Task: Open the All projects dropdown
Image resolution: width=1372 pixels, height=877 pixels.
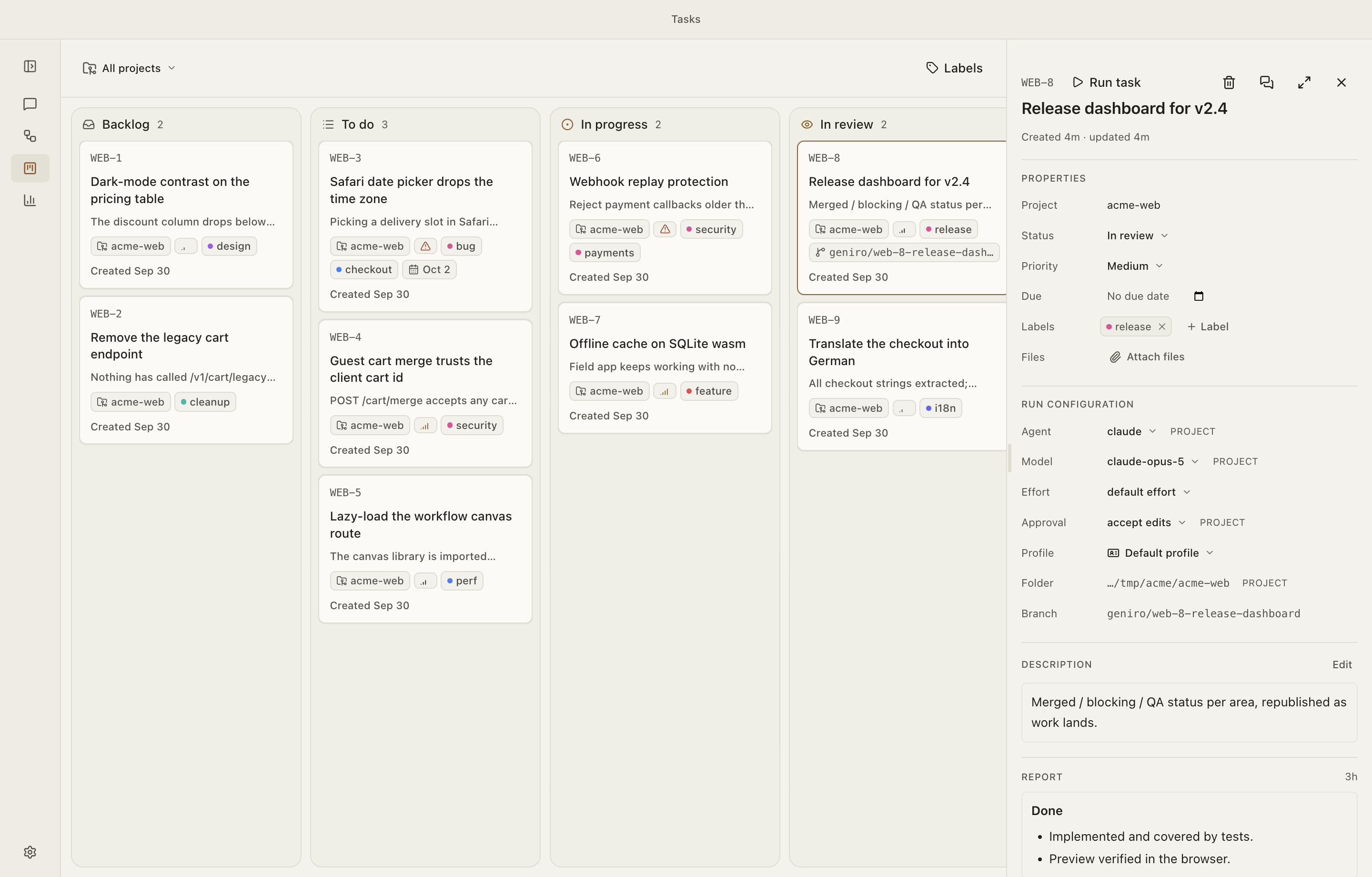Action: [x=129, y=69]
